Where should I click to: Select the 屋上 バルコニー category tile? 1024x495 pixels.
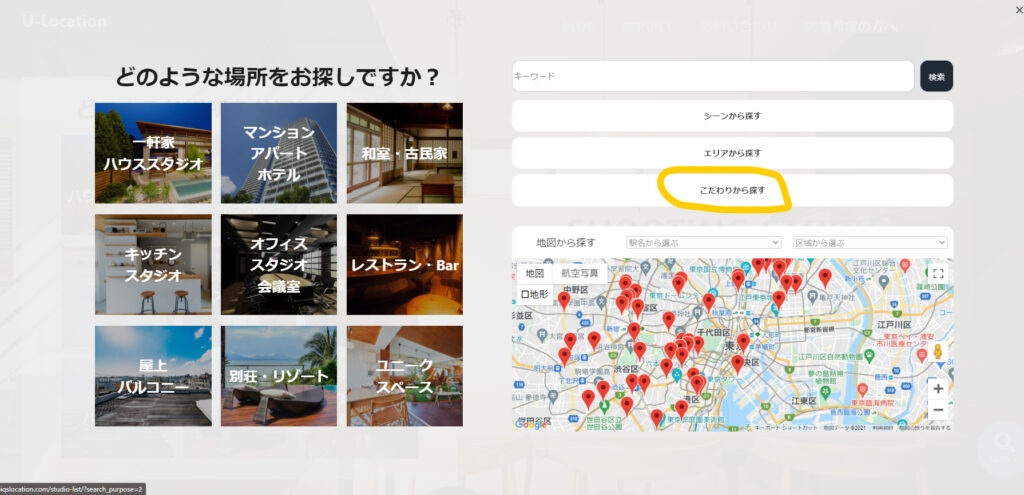(153, 376)
